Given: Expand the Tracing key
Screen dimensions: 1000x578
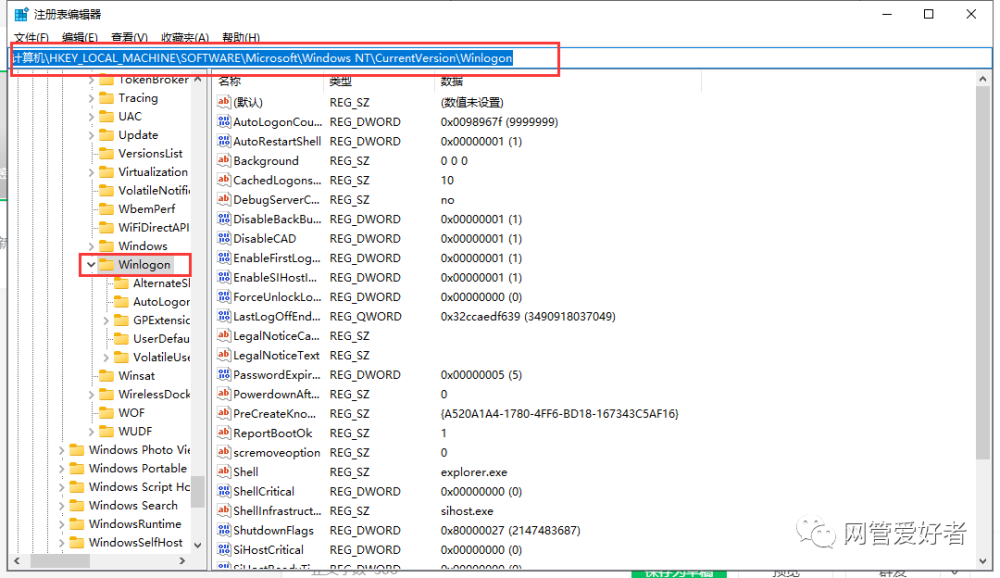Looking at the screenshot, I should tap(91, 98).
